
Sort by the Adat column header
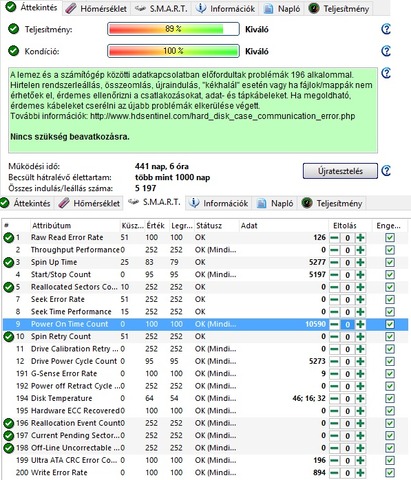click(x=283, y=226)
